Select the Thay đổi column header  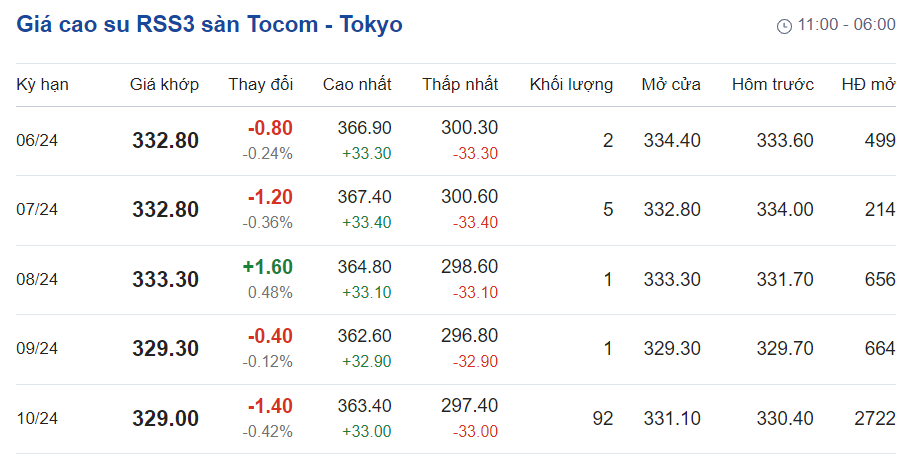[x=260, y=84]
